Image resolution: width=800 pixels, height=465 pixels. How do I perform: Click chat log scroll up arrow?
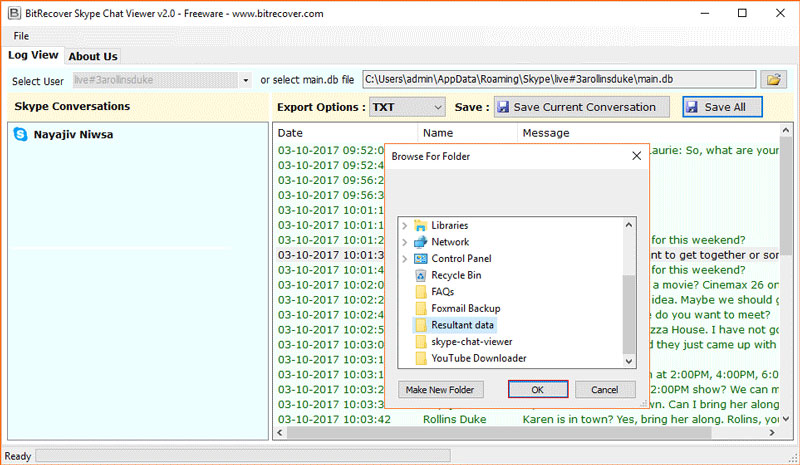click(x=786, y=131)
